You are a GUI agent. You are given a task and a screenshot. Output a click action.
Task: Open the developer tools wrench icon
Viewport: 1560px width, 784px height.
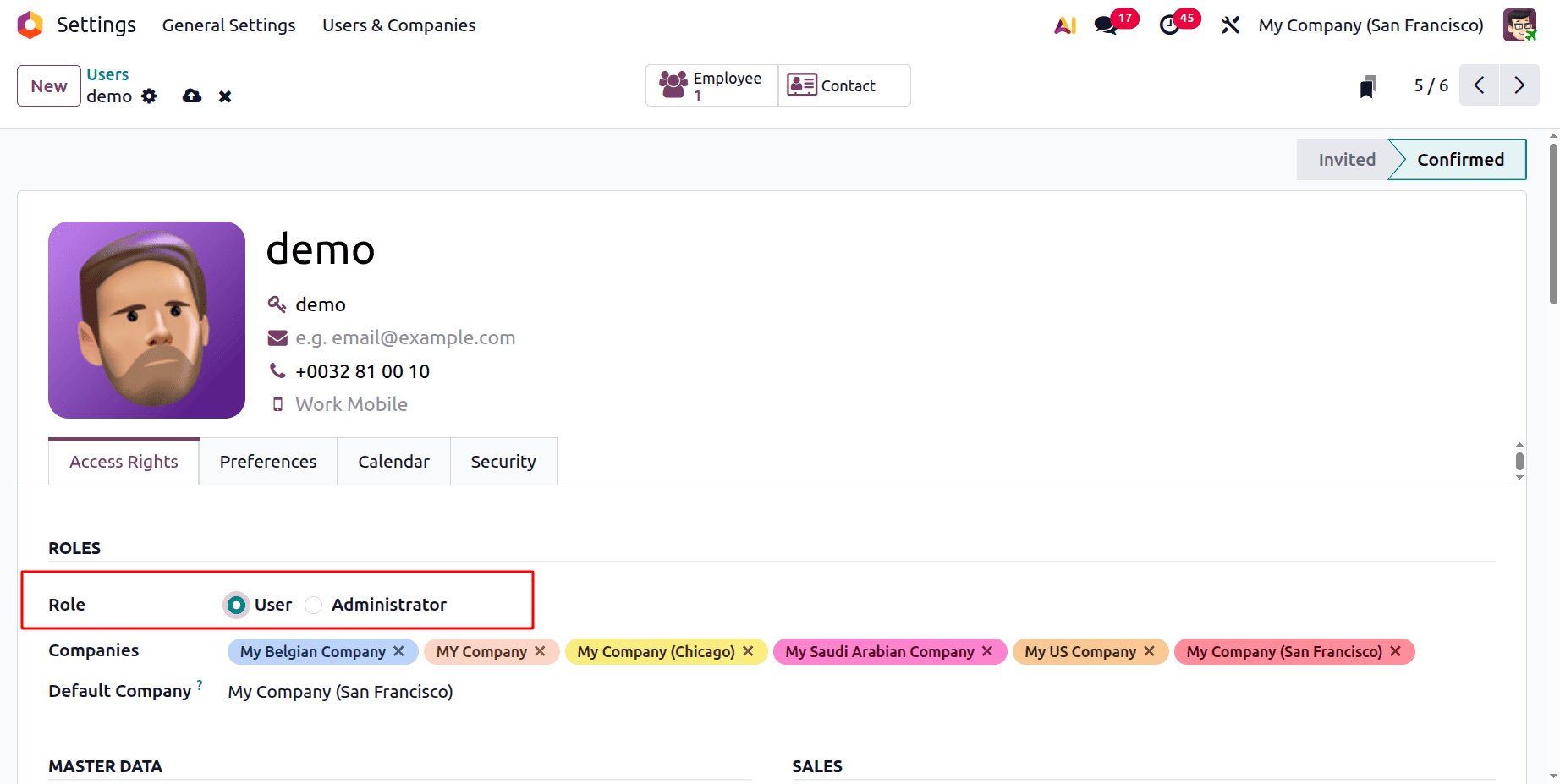(1230, 25)
